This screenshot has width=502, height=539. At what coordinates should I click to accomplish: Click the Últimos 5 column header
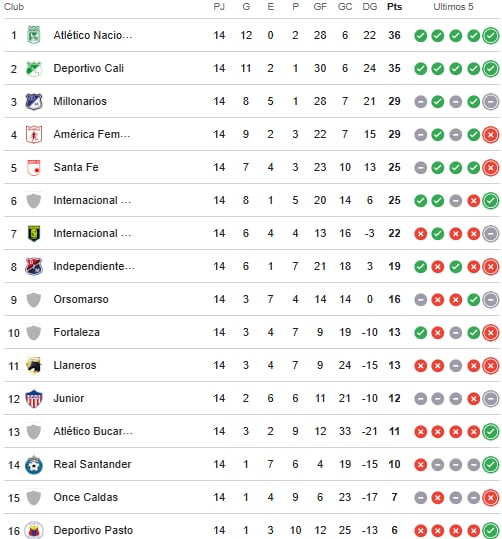tap(453, 7)
